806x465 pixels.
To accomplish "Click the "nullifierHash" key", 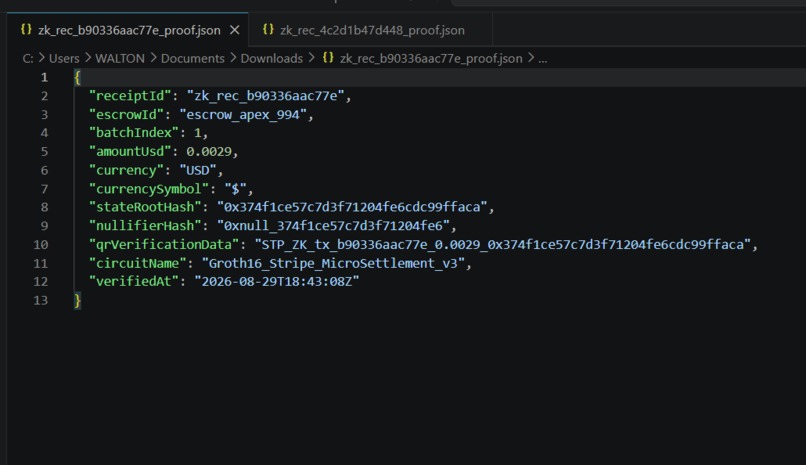I will tap(144, 226).
